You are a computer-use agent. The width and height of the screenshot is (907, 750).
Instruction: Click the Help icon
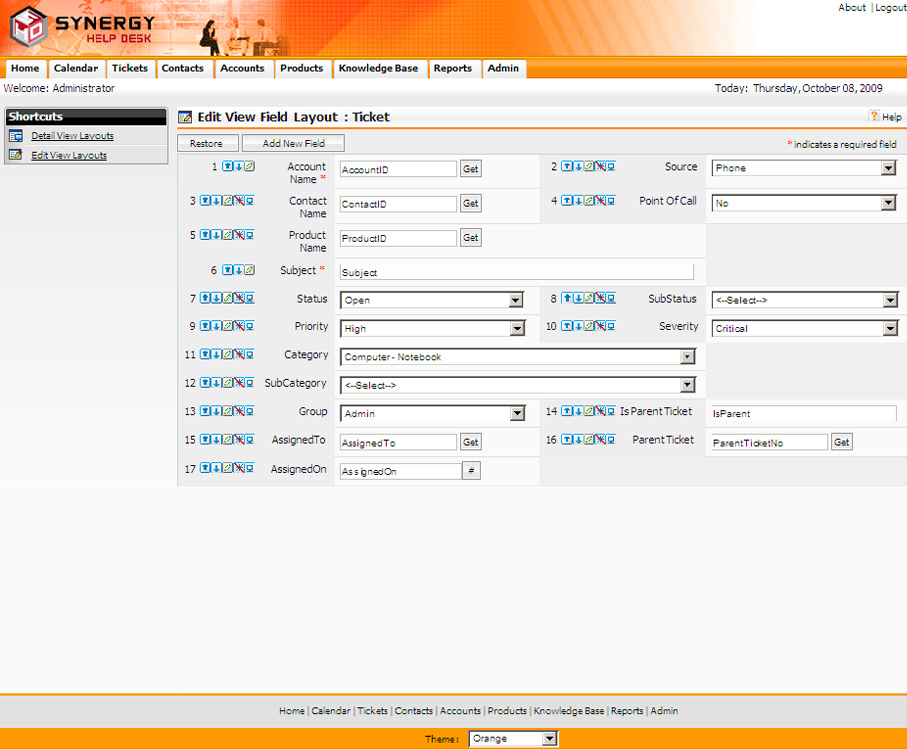click(874, 117)
